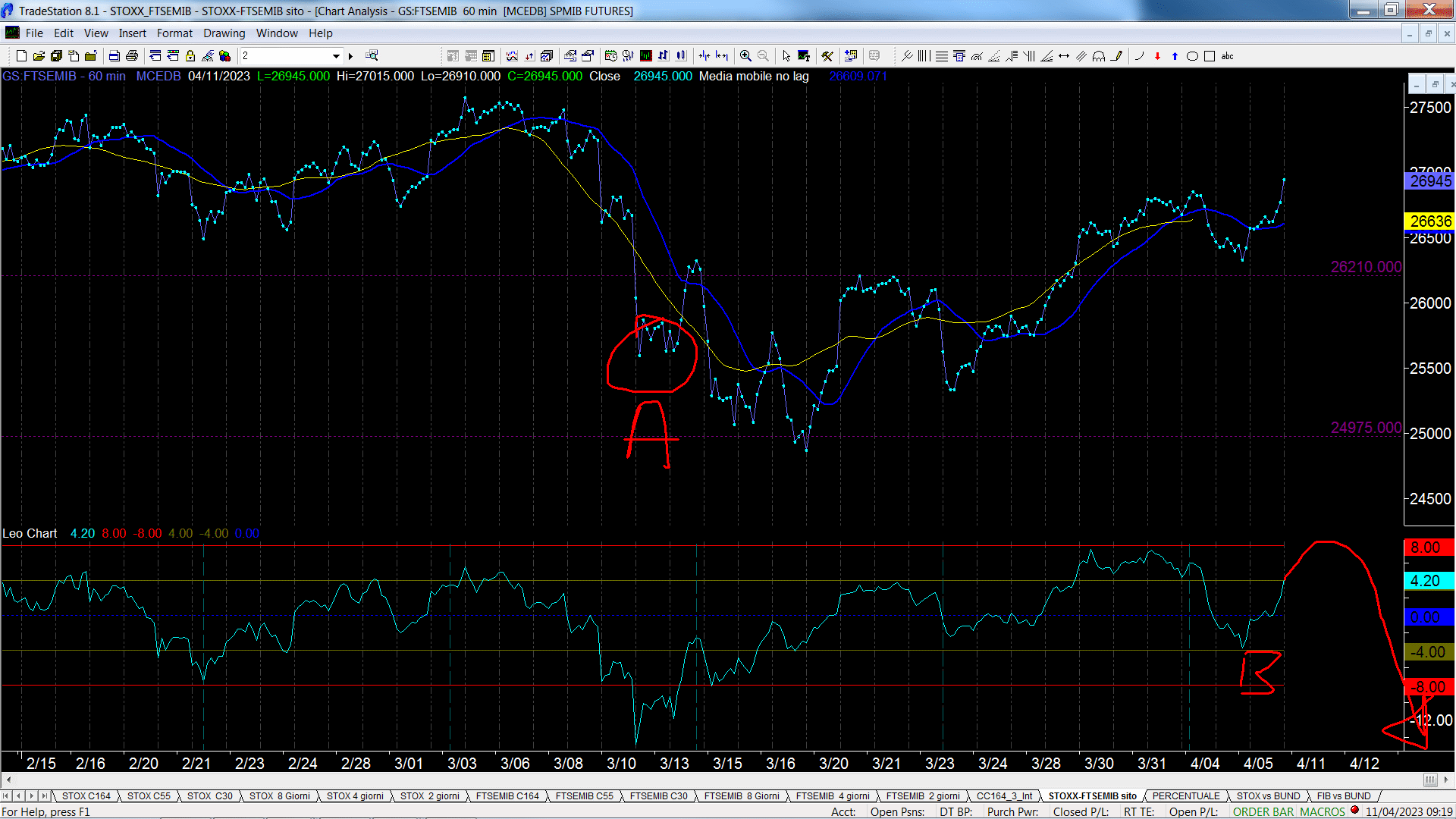1456x819 pixels.
Task: Click the hammer and pick tools icon
Action: 827,56
